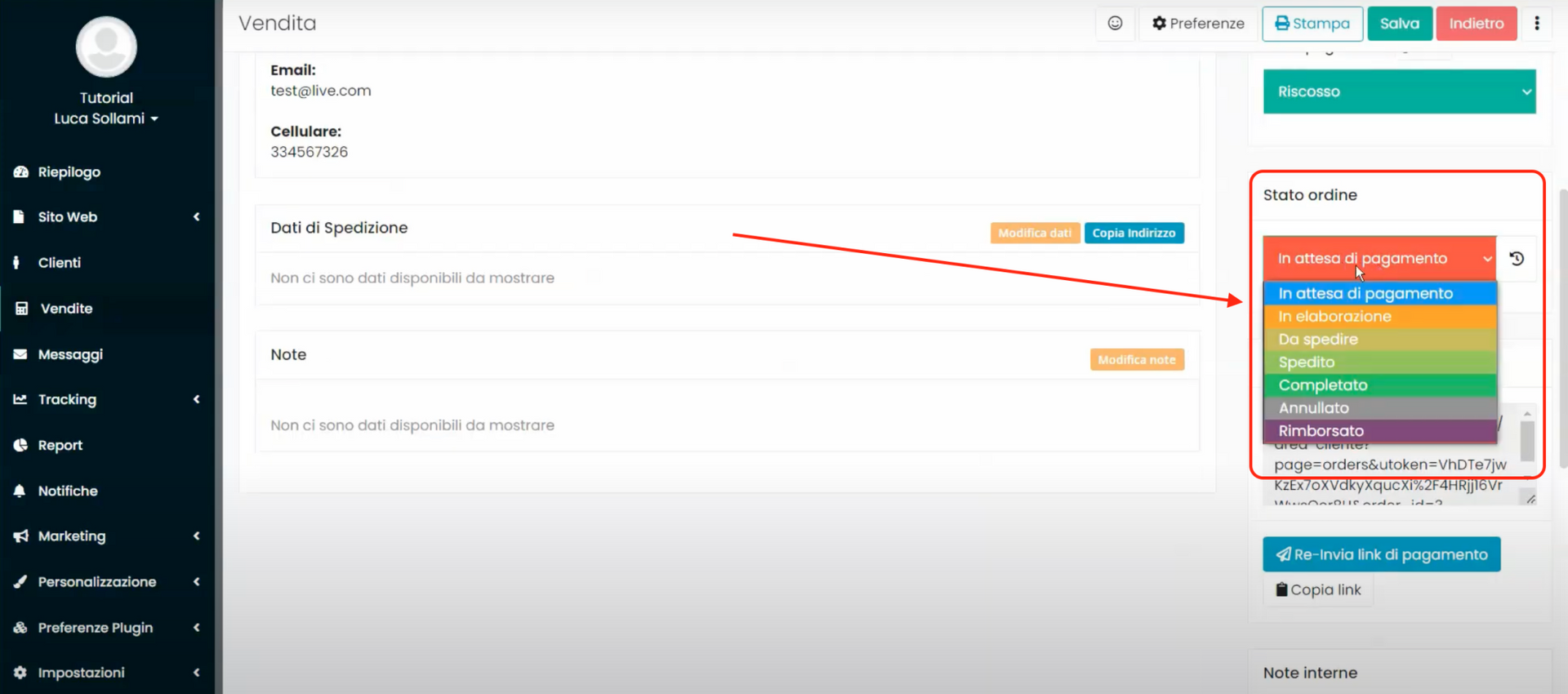1568x694 pixels.
Task: Click the Impostazioni gear icon
Action: point(20,673)
